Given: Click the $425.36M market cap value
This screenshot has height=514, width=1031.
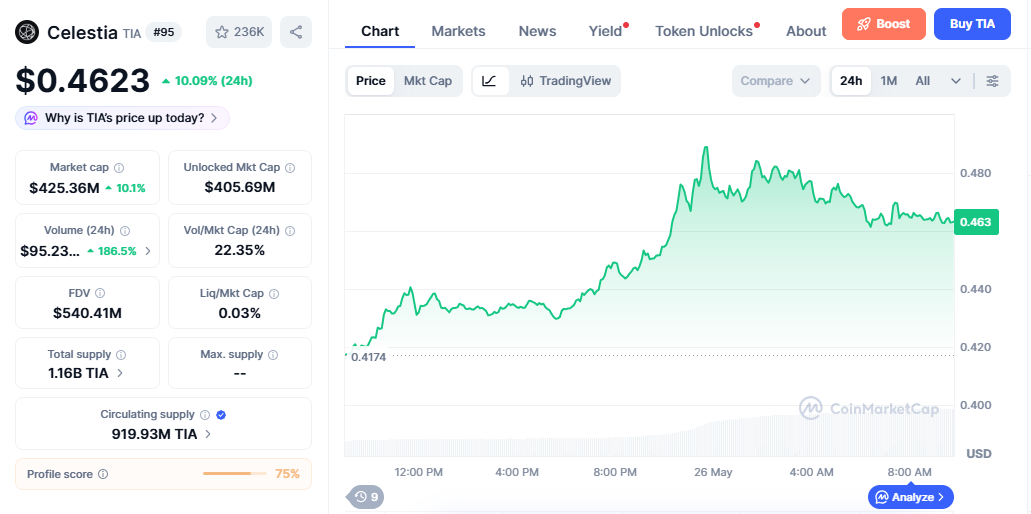Looking at the screenshot, I should (64, 188).
